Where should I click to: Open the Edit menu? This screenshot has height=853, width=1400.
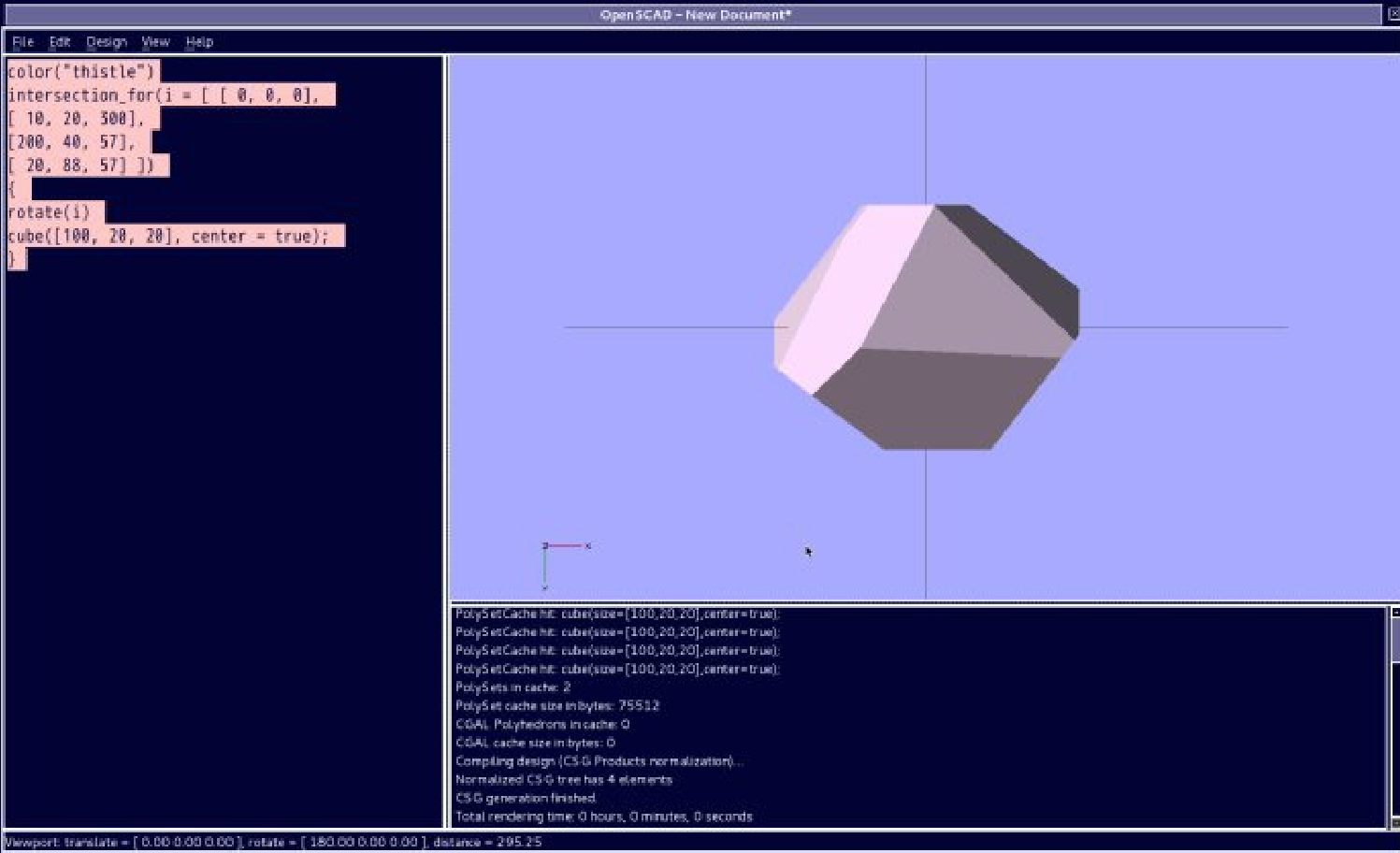pos(60,42)
